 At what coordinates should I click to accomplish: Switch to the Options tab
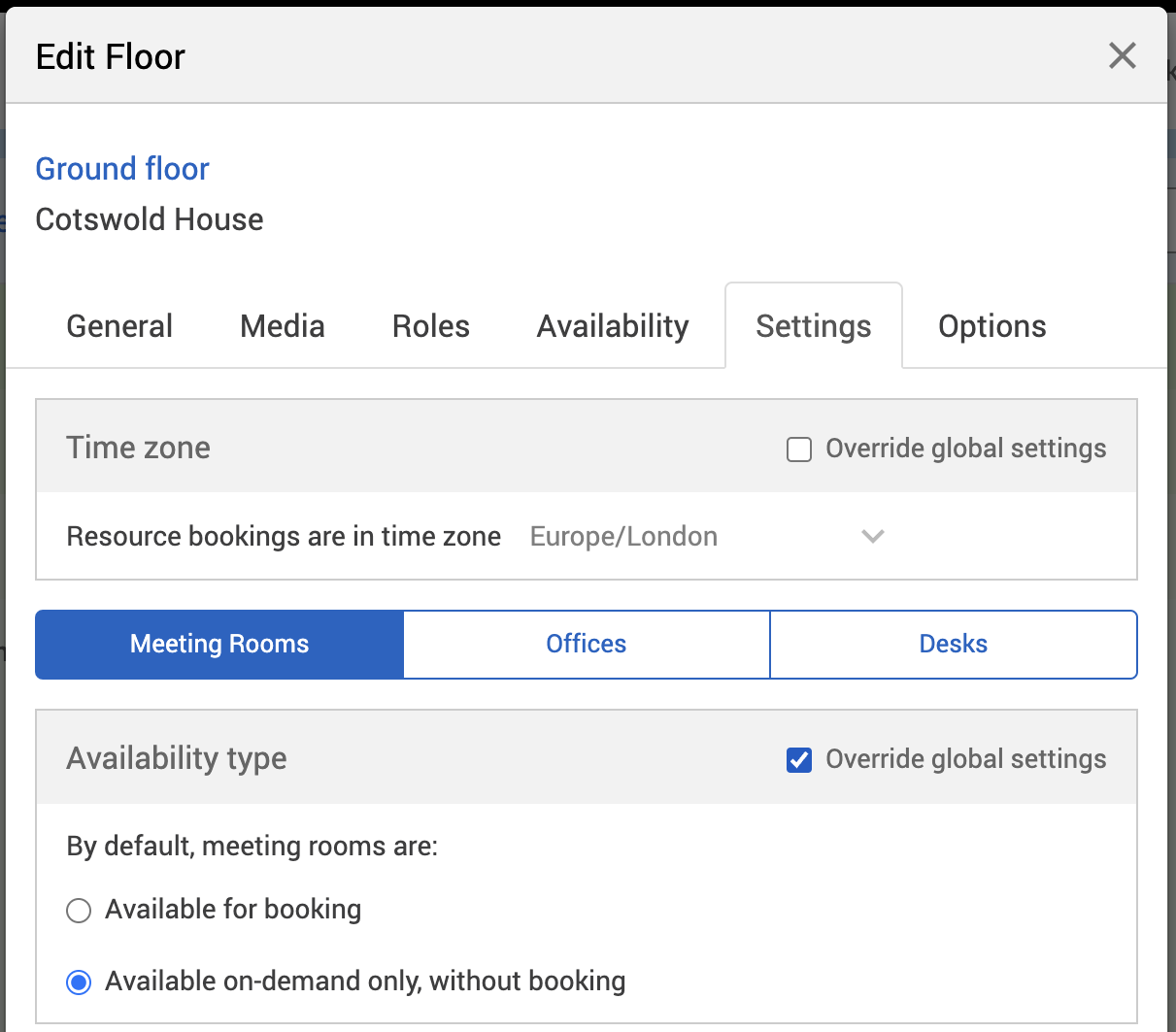point(991,326)
